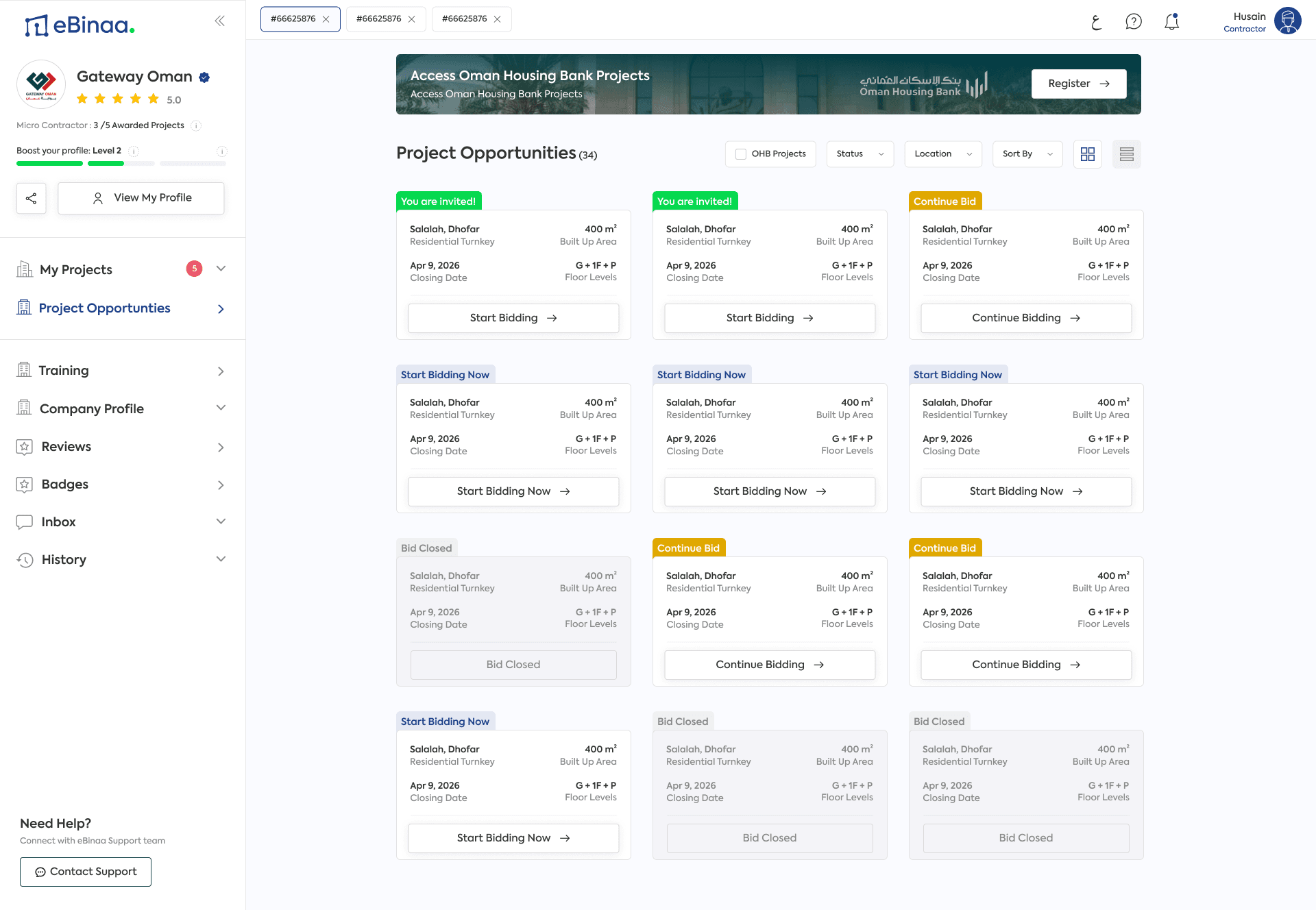This screenshot has height=910, width=1316.
Task: Open Project Opportunties menu item
Action: 121,308
